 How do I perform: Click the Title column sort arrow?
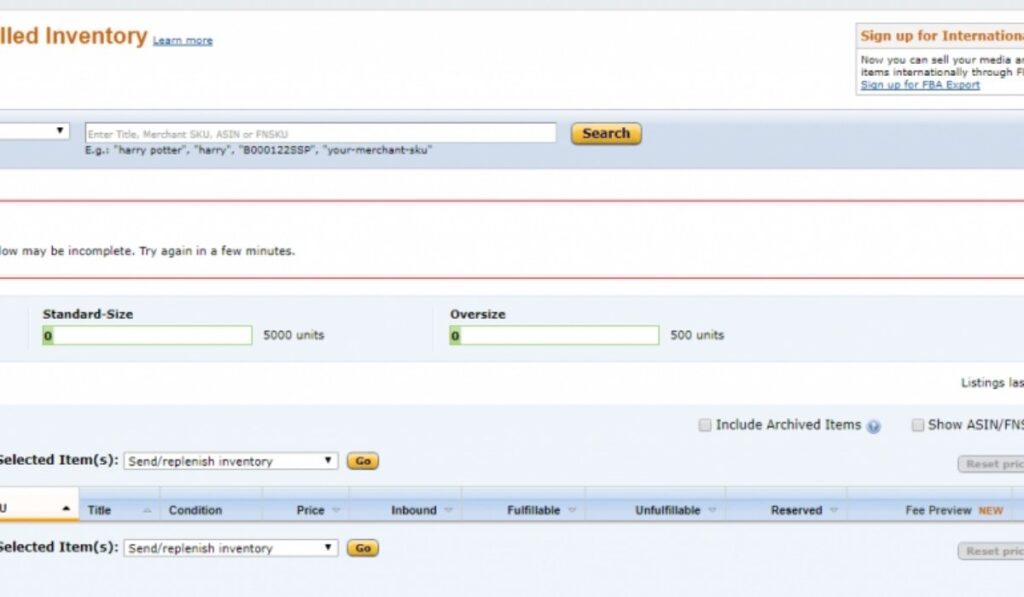(x=146, y=509)
